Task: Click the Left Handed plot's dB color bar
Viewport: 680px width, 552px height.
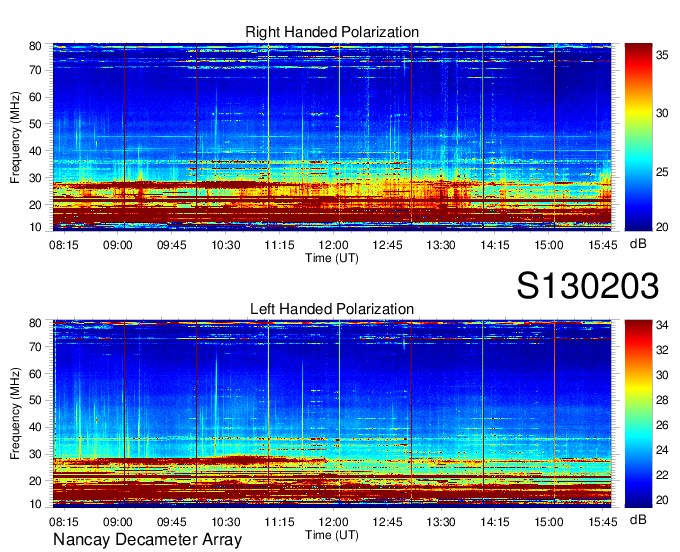Action: (638, 414)
